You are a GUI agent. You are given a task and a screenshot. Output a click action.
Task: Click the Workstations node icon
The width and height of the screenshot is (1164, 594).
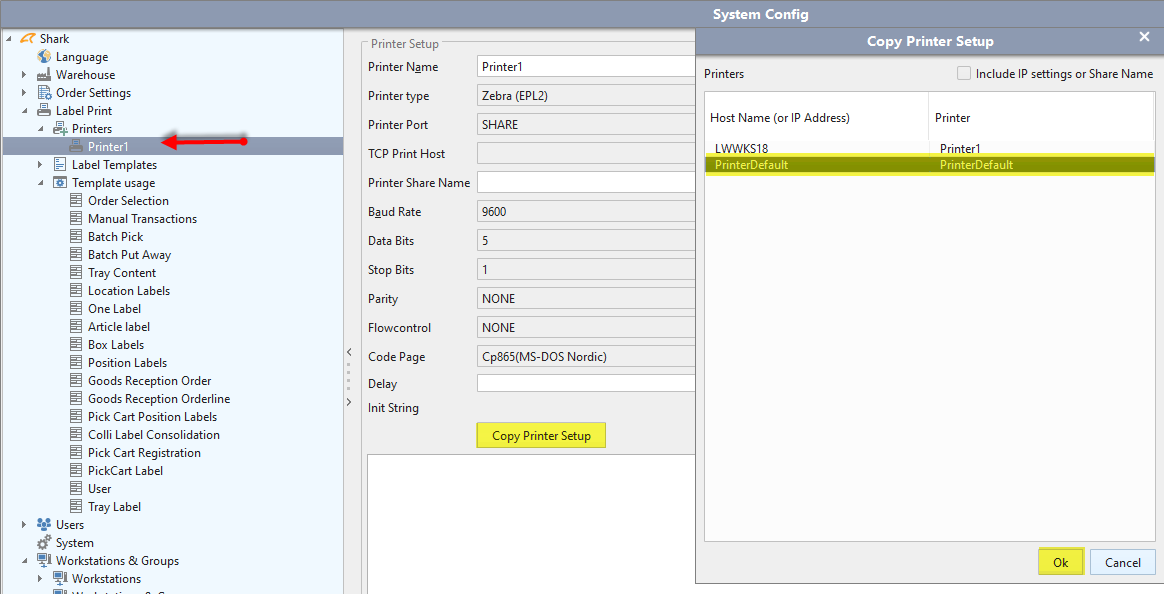[60, 578]
